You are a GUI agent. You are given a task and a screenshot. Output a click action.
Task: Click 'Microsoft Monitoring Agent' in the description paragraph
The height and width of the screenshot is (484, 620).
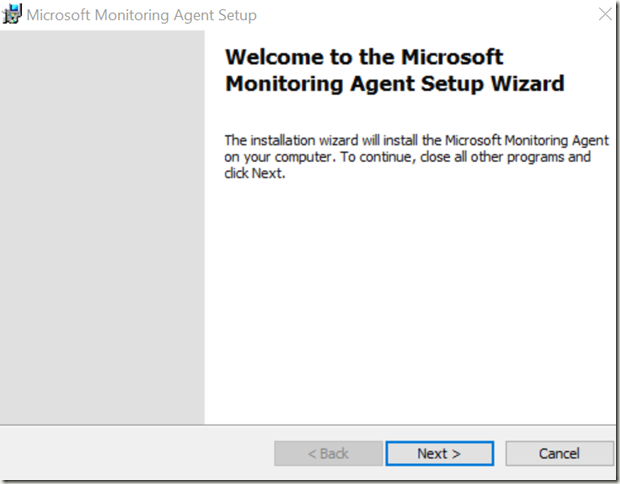[x=527, y=140]
